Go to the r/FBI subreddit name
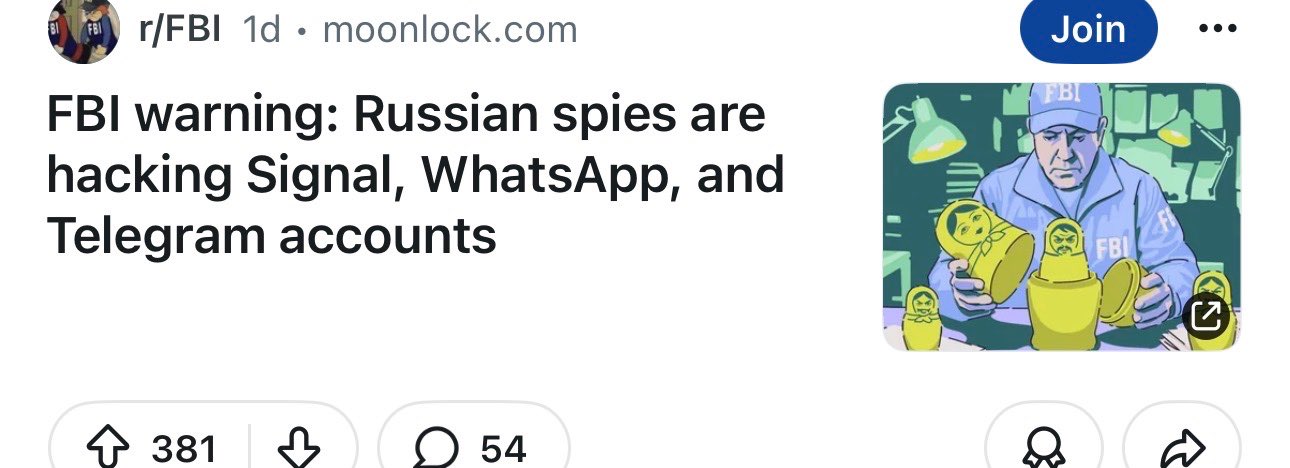The height and width of the screenshot is (468, 1290). [x=180, y=29]
